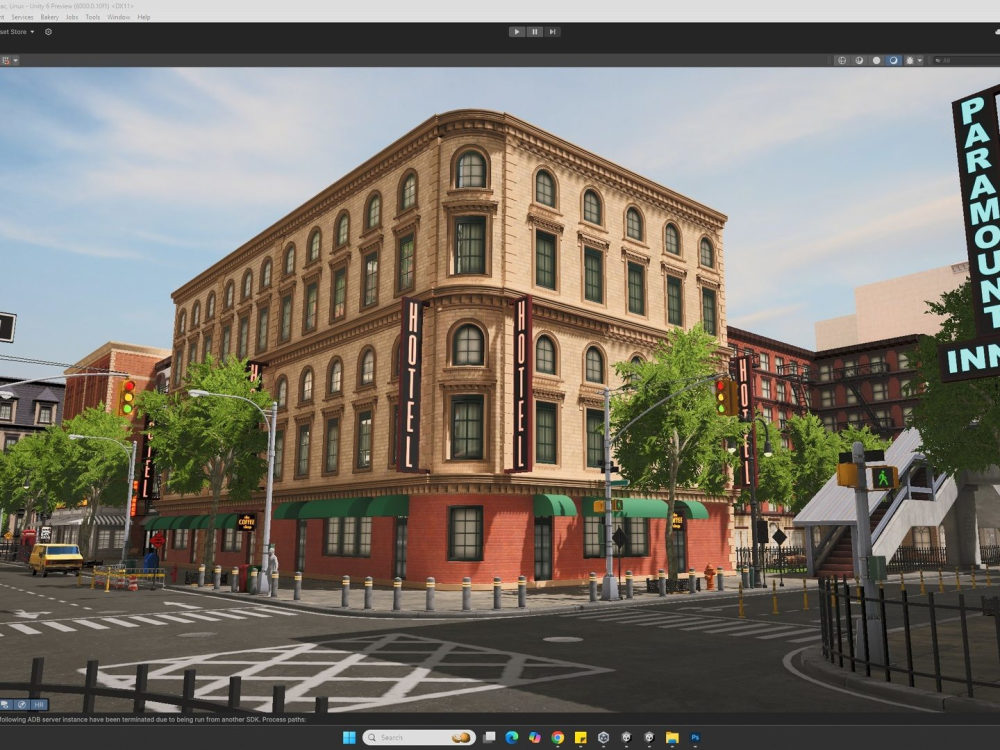Click the first overlay icon at scene view bottom-left
The width and height of the screenshot is (1000, 750).
point(6,705)
